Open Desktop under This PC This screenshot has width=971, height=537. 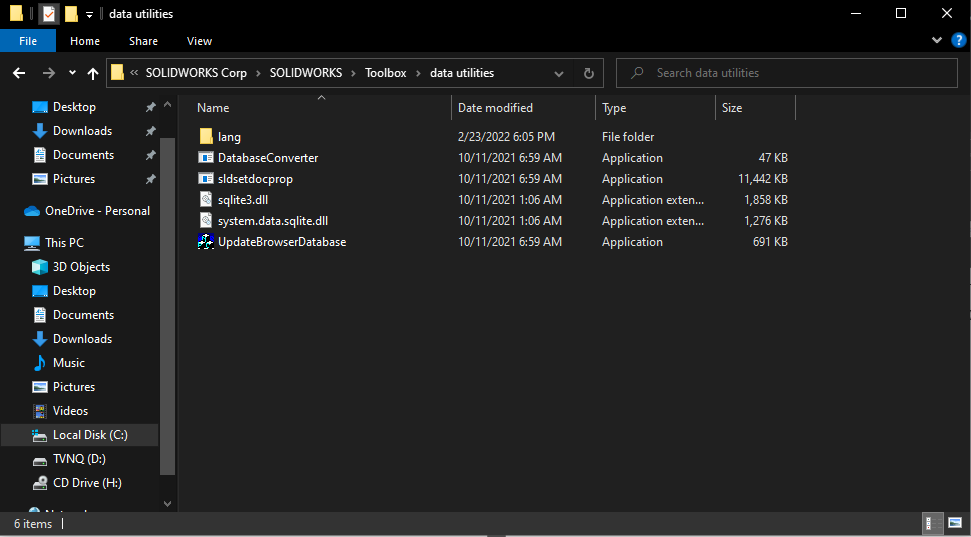74,291
